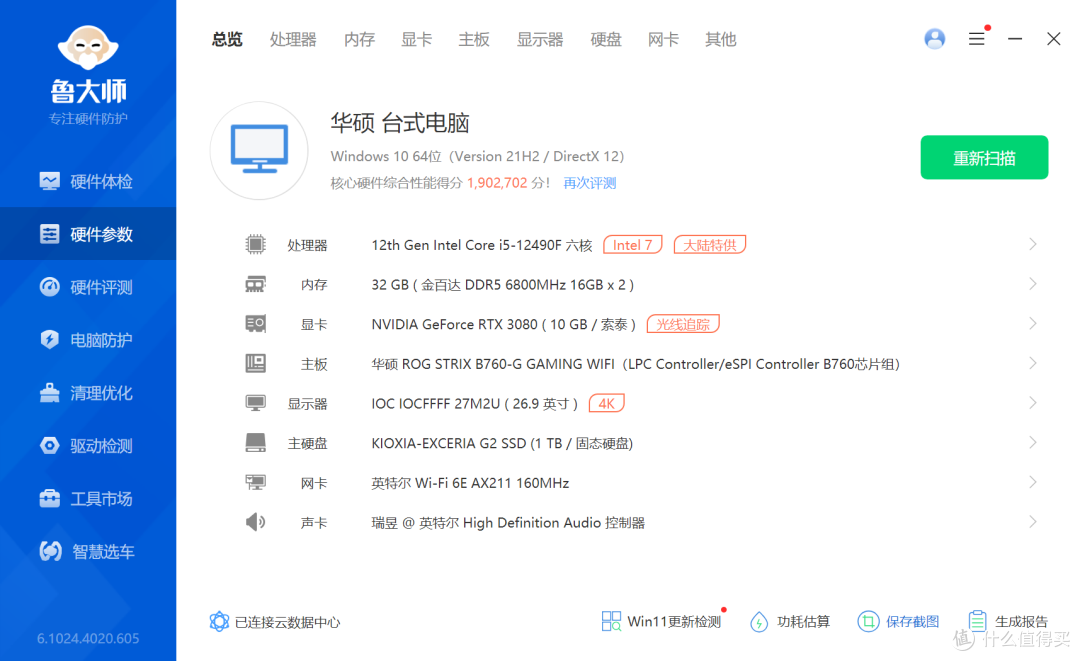Screen dimensions: 1080x661
Task: Switch to the 硬盘 tab
Action: (606, 39)
